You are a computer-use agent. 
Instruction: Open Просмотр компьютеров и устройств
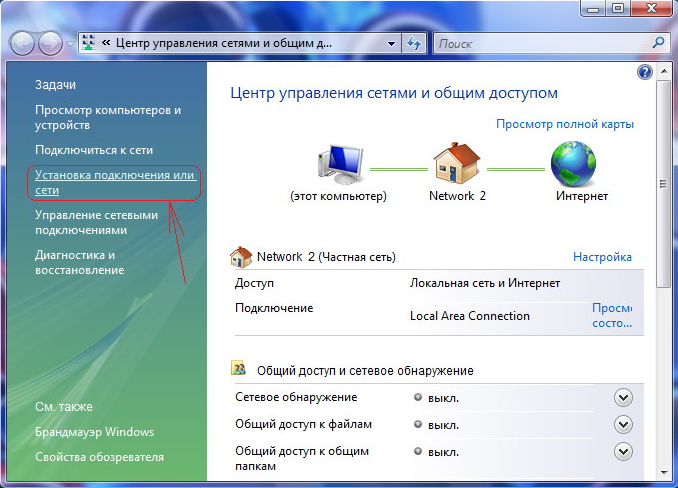coord(108,118)
